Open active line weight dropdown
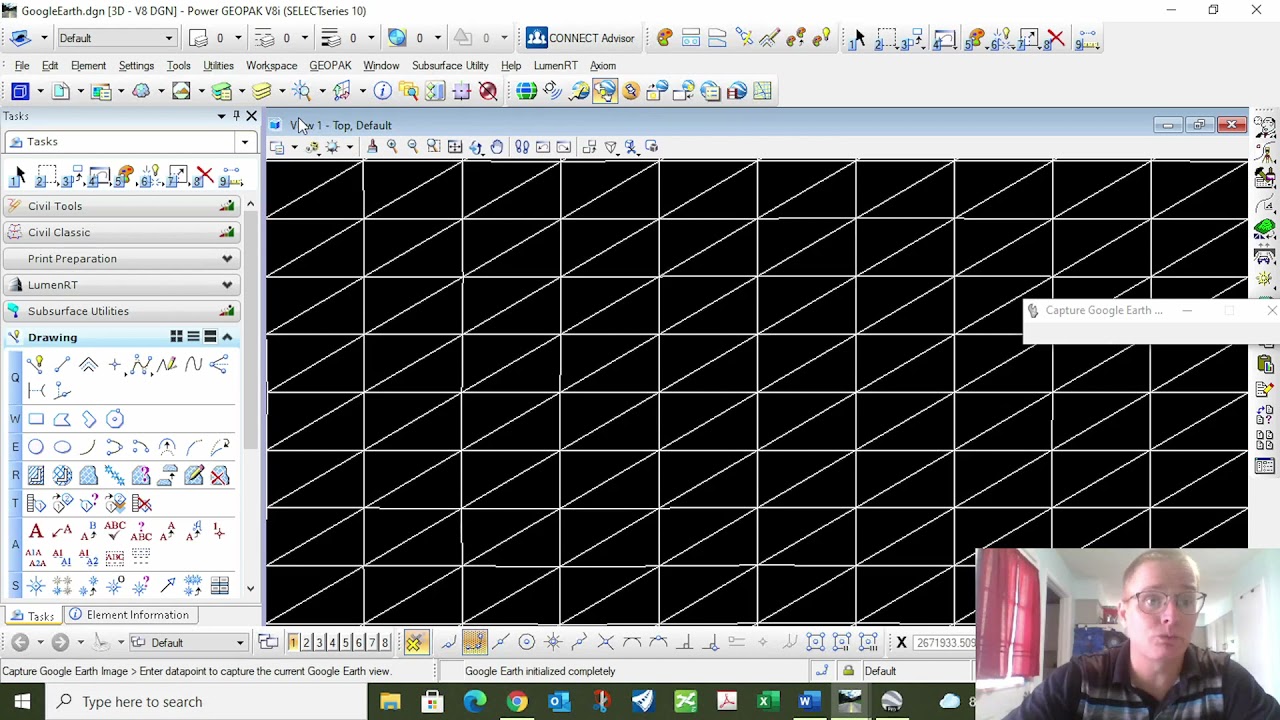This screenshot has width=1280, height=720. tap(371, 38)
